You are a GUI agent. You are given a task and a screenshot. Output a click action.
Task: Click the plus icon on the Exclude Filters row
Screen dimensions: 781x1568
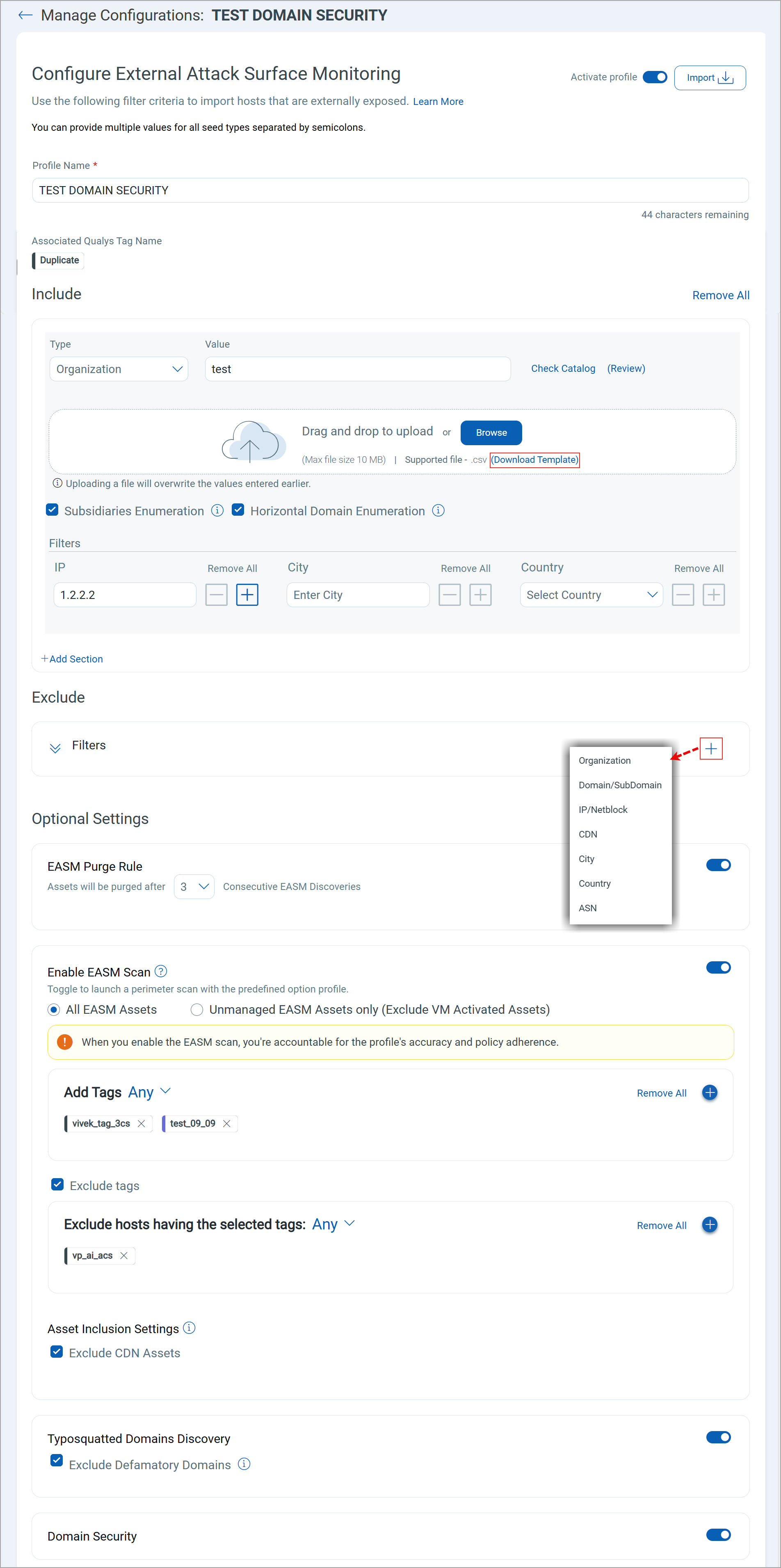[x=711, y=748]
